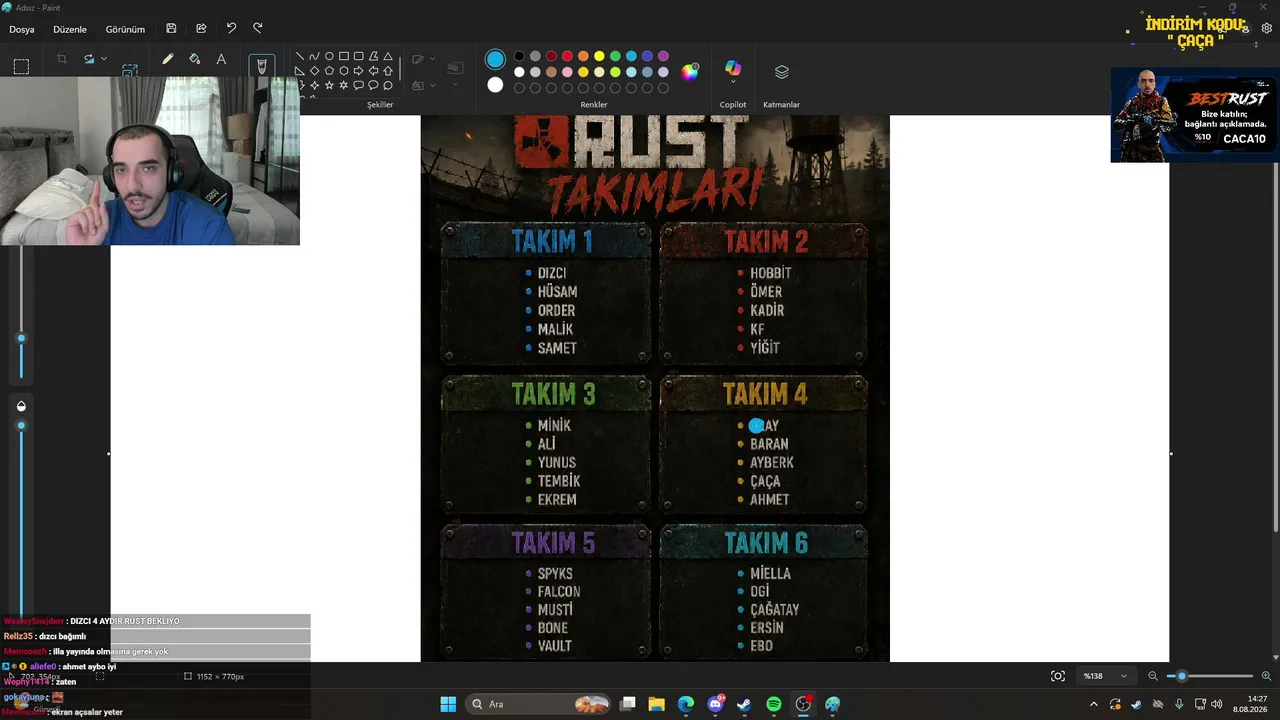
Task: Select the secondary white color circle
Action: click(495, 85)
